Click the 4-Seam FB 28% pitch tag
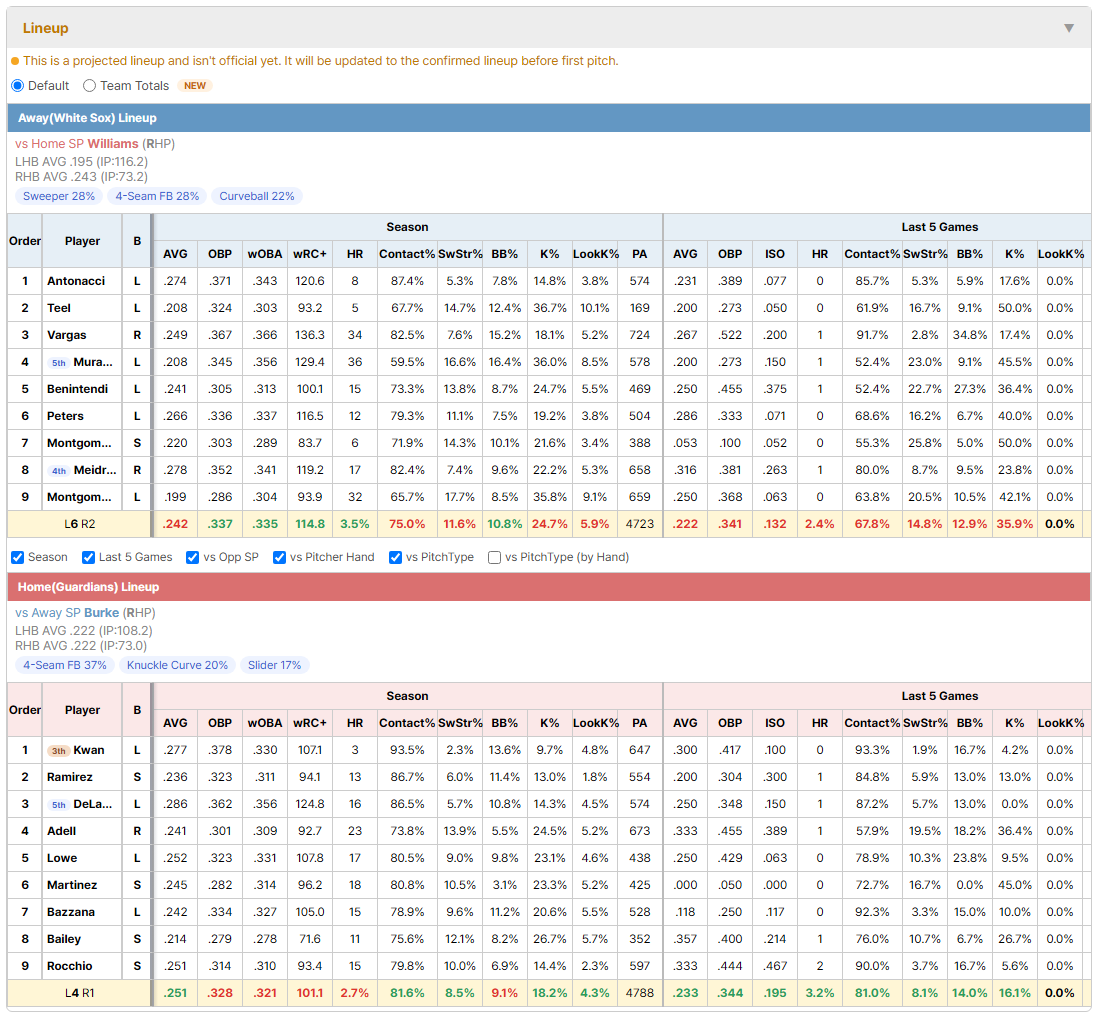The height and width of the screenshot is (1018, 1098). click(x=158, y=196)
